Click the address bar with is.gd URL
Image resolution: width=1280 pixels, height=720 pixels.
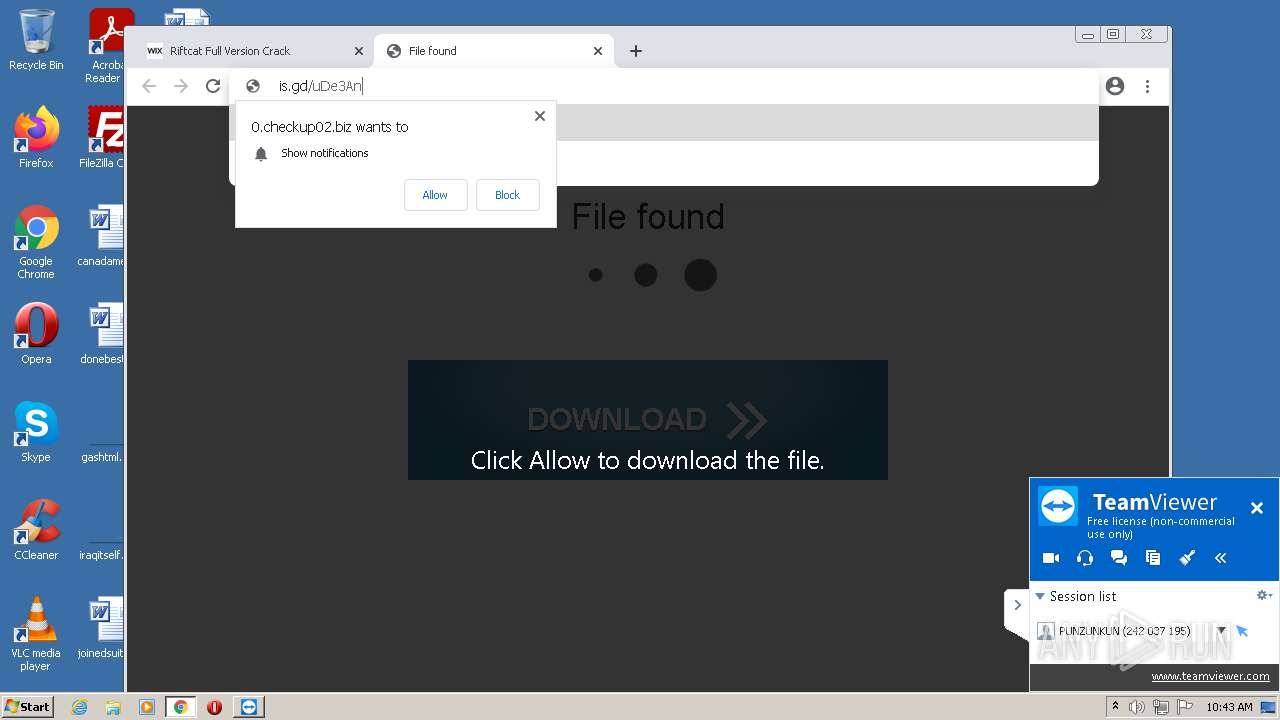(664, 86)
